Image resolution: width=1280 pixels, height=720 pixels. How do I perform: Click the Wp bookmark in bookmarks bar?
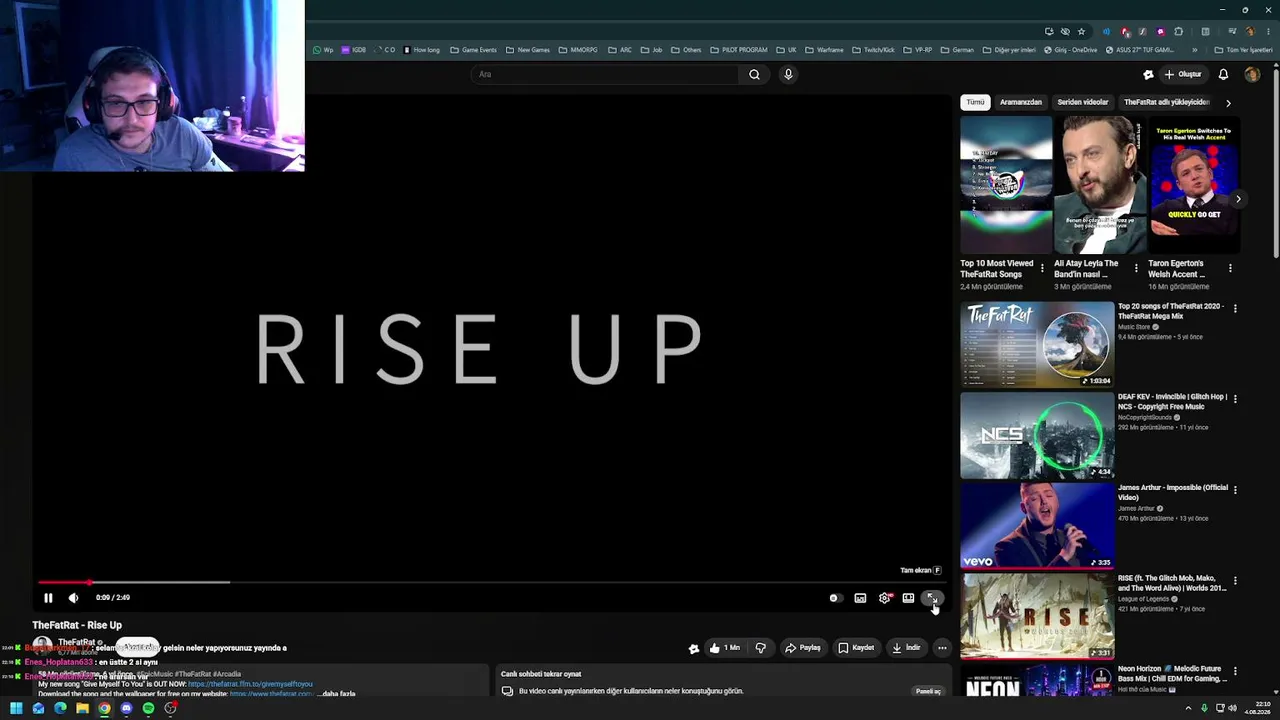[x=323, y=50]
